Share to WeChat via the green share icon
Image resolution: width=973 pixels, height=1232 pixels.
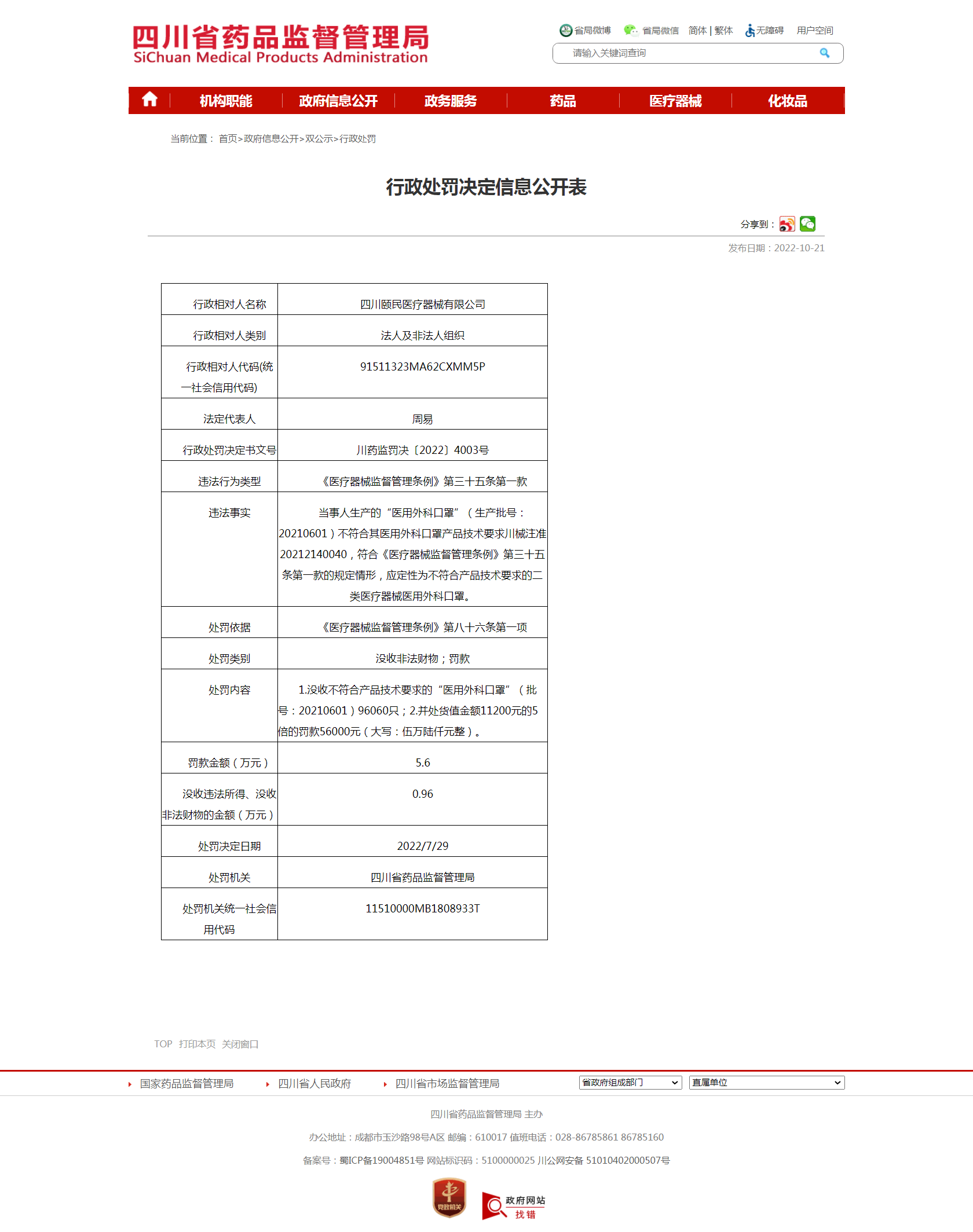(807, 223)
